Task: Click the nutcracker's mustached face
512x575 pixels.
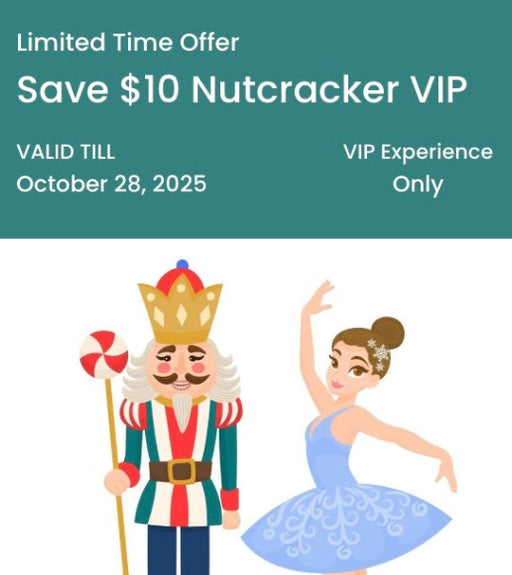Action: coord(181,368)
